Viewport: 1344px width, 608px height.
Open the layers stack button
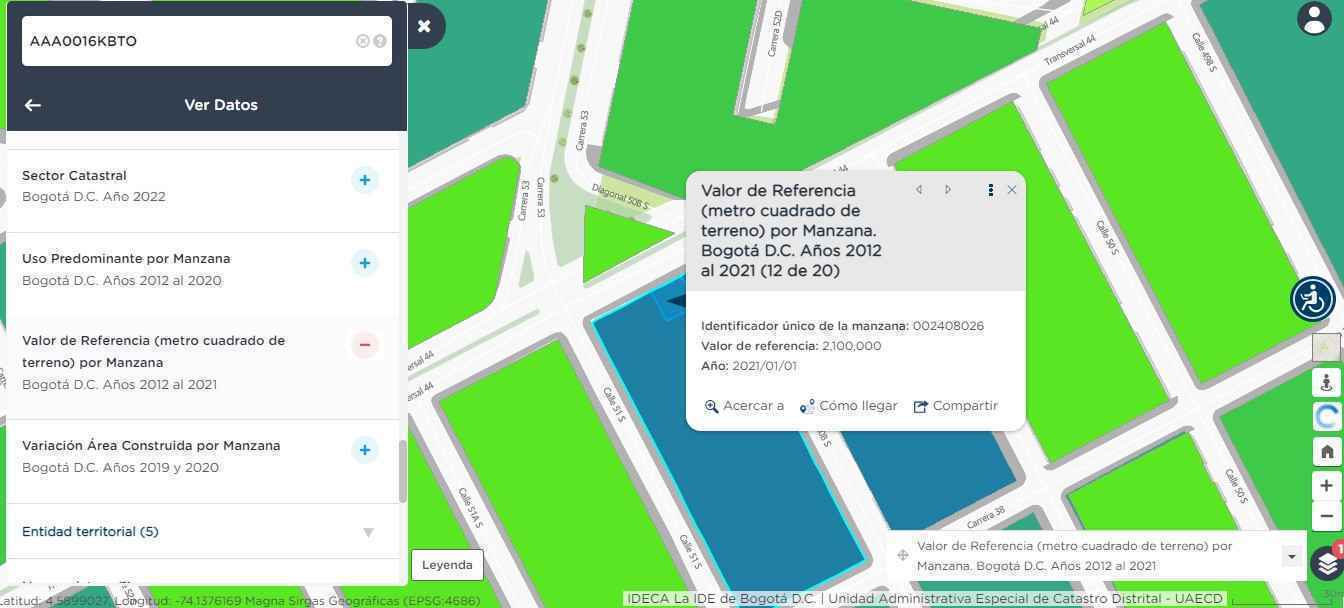(1326, 563)
